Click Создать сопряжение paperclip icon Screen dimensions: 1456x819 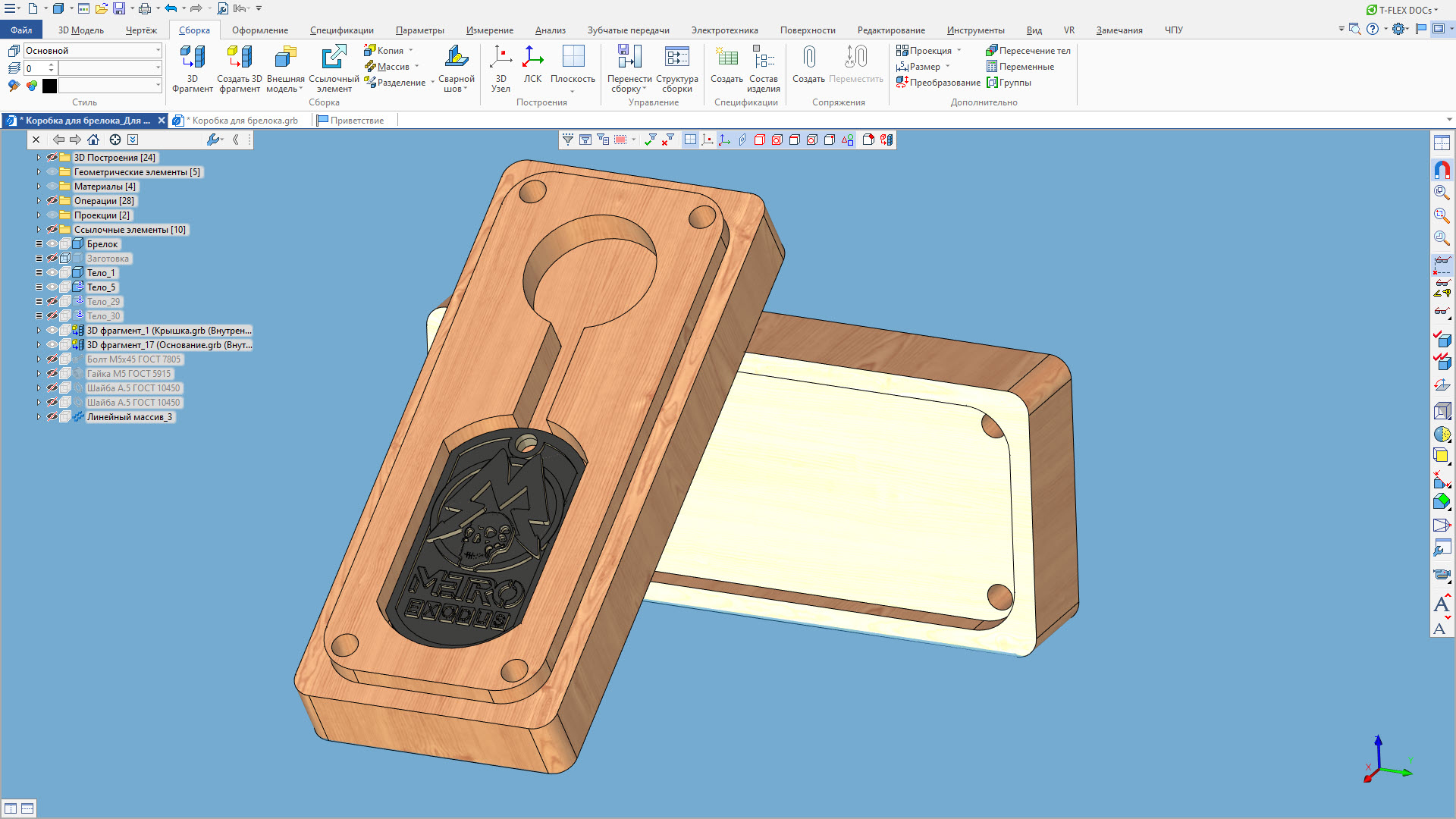(809, 58)
